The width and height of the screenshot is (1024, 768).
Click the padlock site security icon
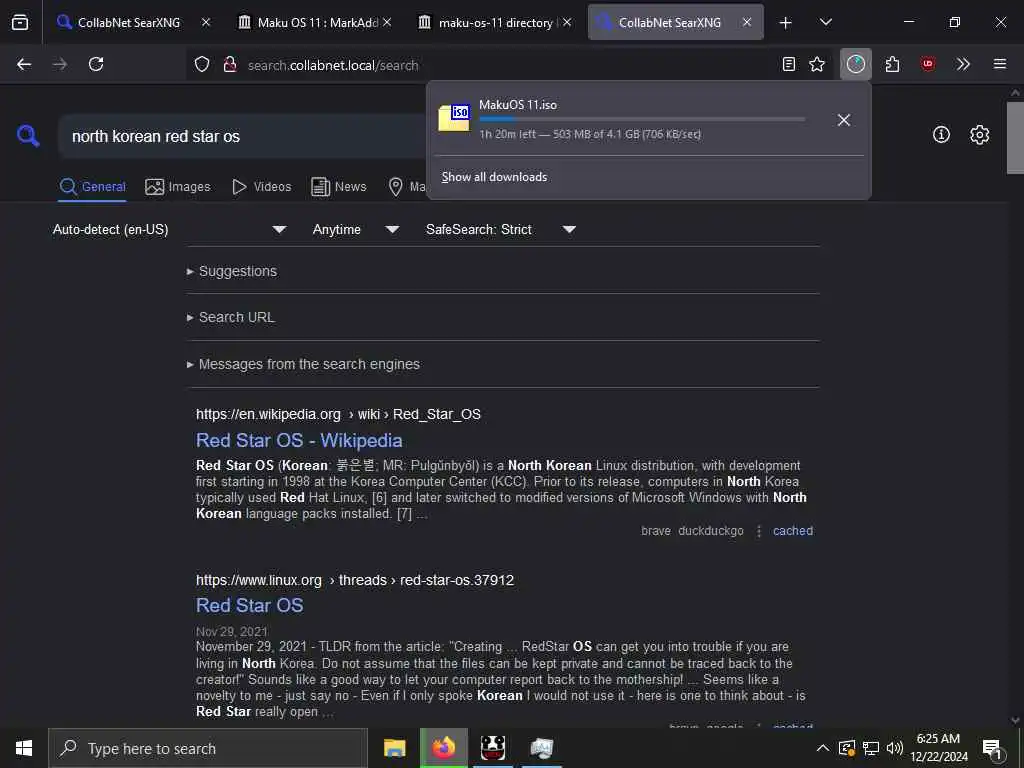coord(230,64)
